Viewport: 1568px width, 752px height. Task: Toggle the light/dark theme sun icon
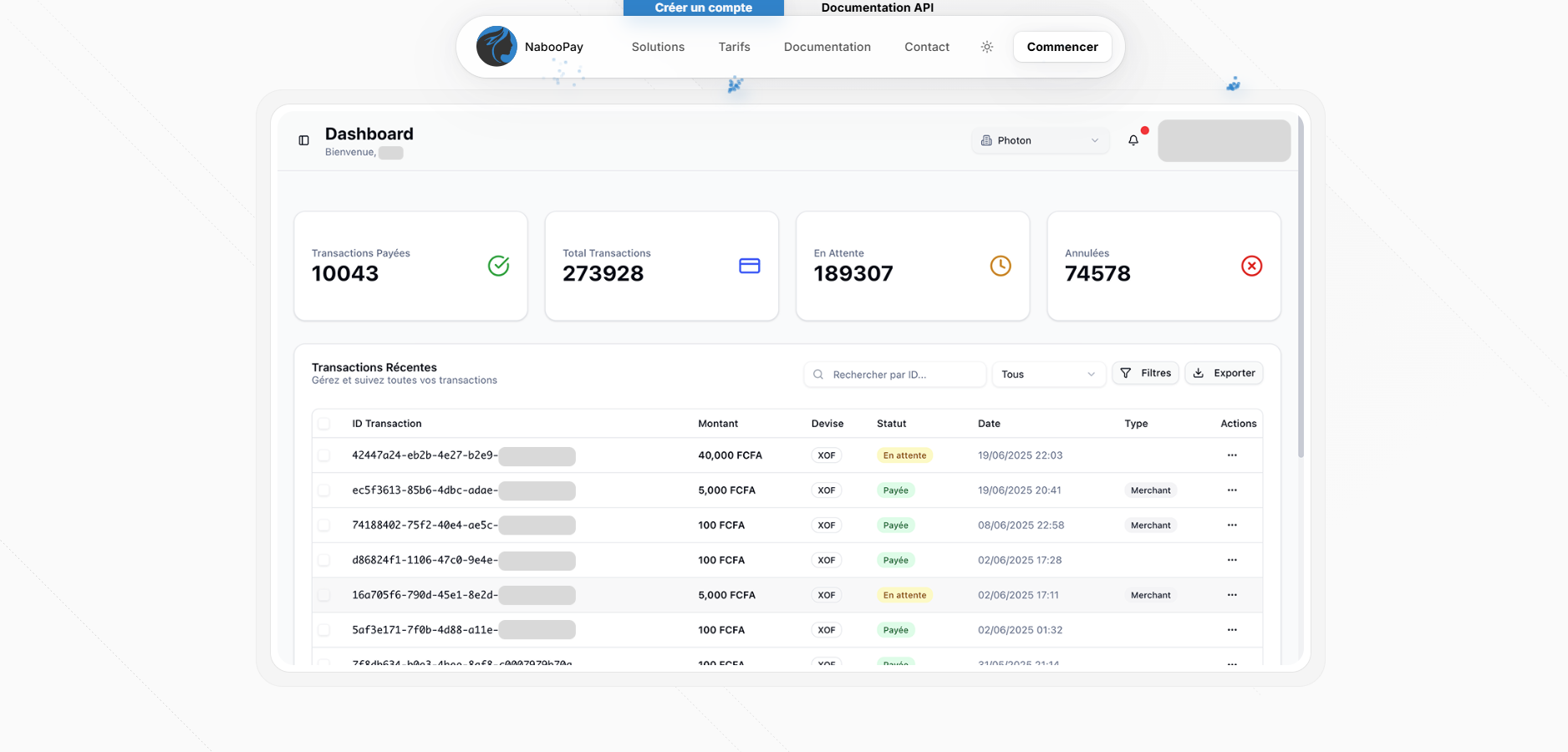tap(987, 47)
